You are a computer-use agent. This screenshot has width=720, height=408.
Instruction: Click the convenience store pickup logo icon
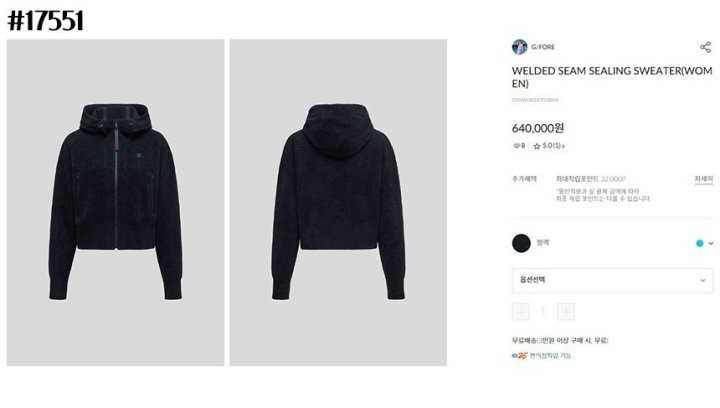tap(520, 355)
